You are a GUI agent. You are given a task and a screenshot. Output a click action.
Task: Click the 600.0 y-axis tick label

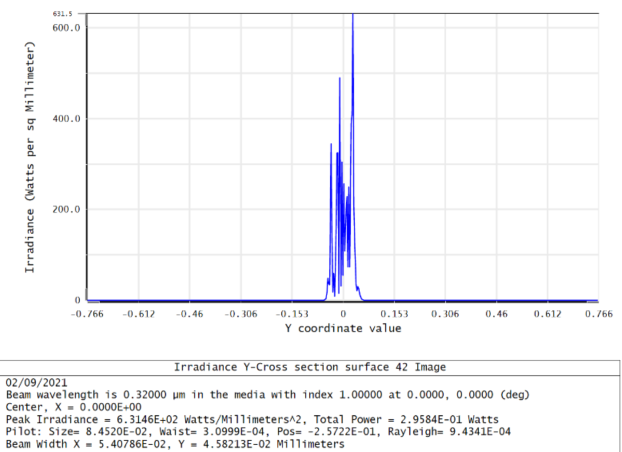[66, 27]
